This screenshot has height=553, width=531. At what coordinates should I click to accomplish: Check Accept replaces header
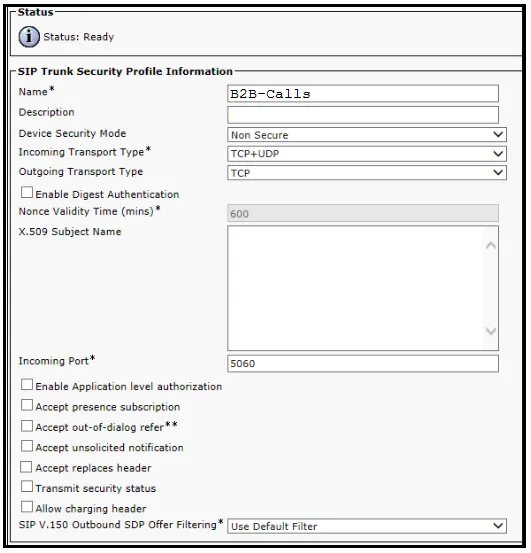click(26, 467)
